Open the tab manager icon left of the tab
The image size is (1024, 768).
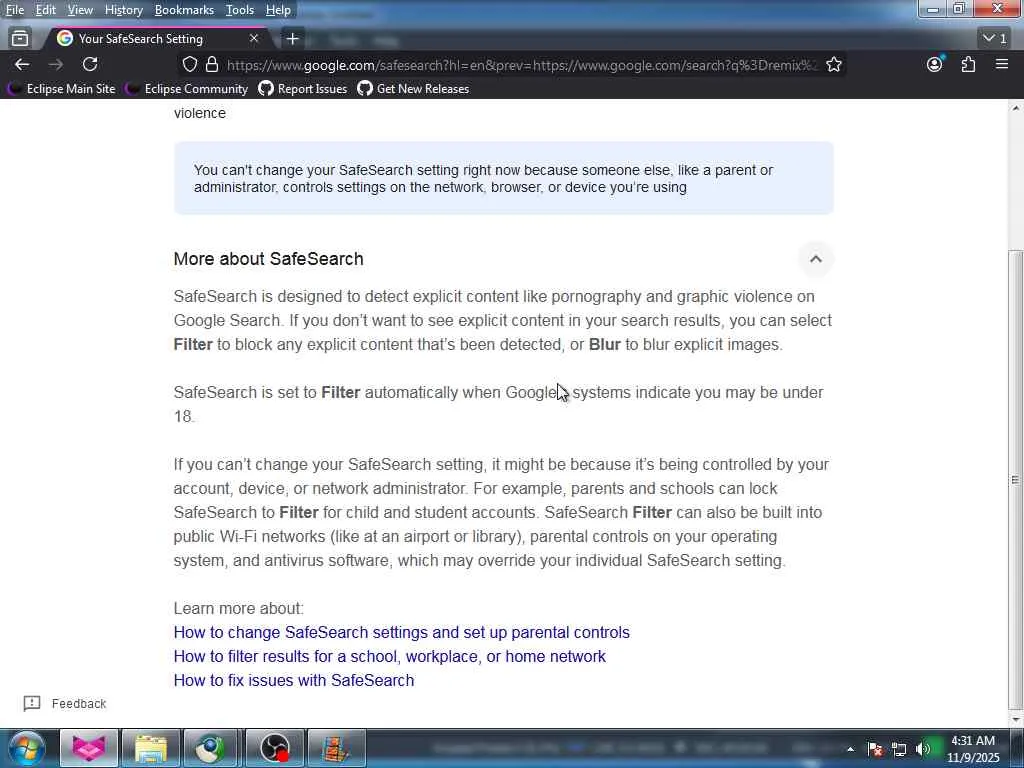click(20, 39)
